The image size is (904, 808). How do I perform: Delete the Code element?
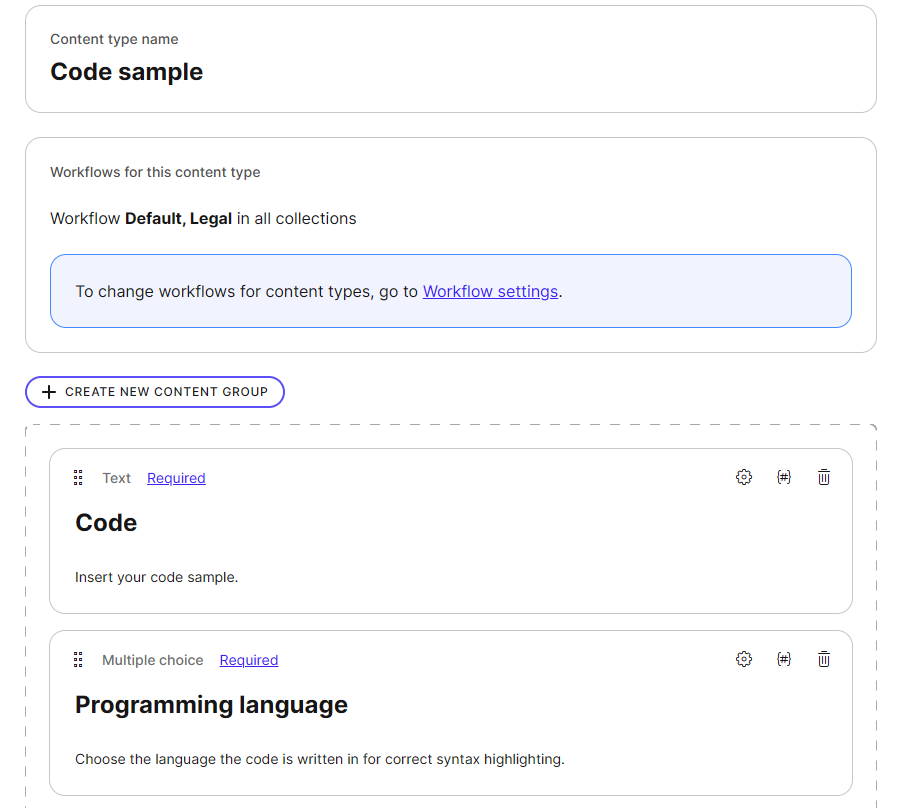coord(824,477)
